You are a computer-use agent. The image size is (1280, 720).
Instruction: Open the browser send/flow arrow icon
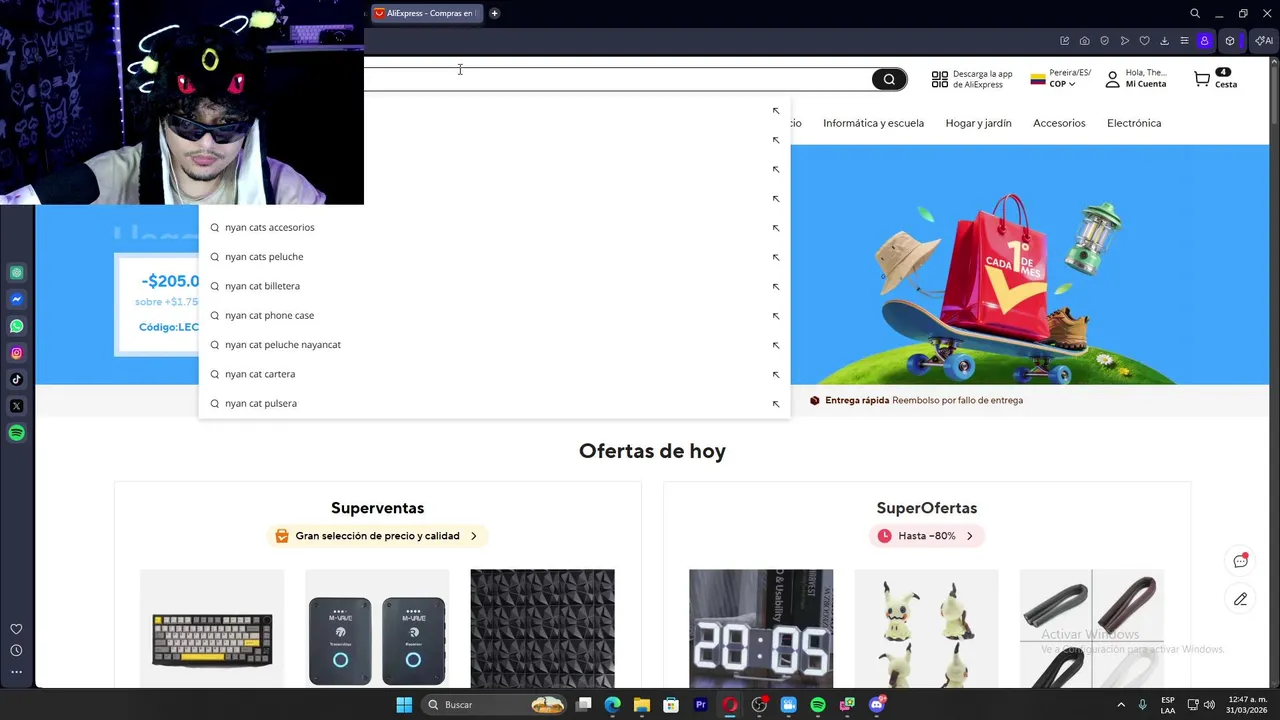[1124, 41]
